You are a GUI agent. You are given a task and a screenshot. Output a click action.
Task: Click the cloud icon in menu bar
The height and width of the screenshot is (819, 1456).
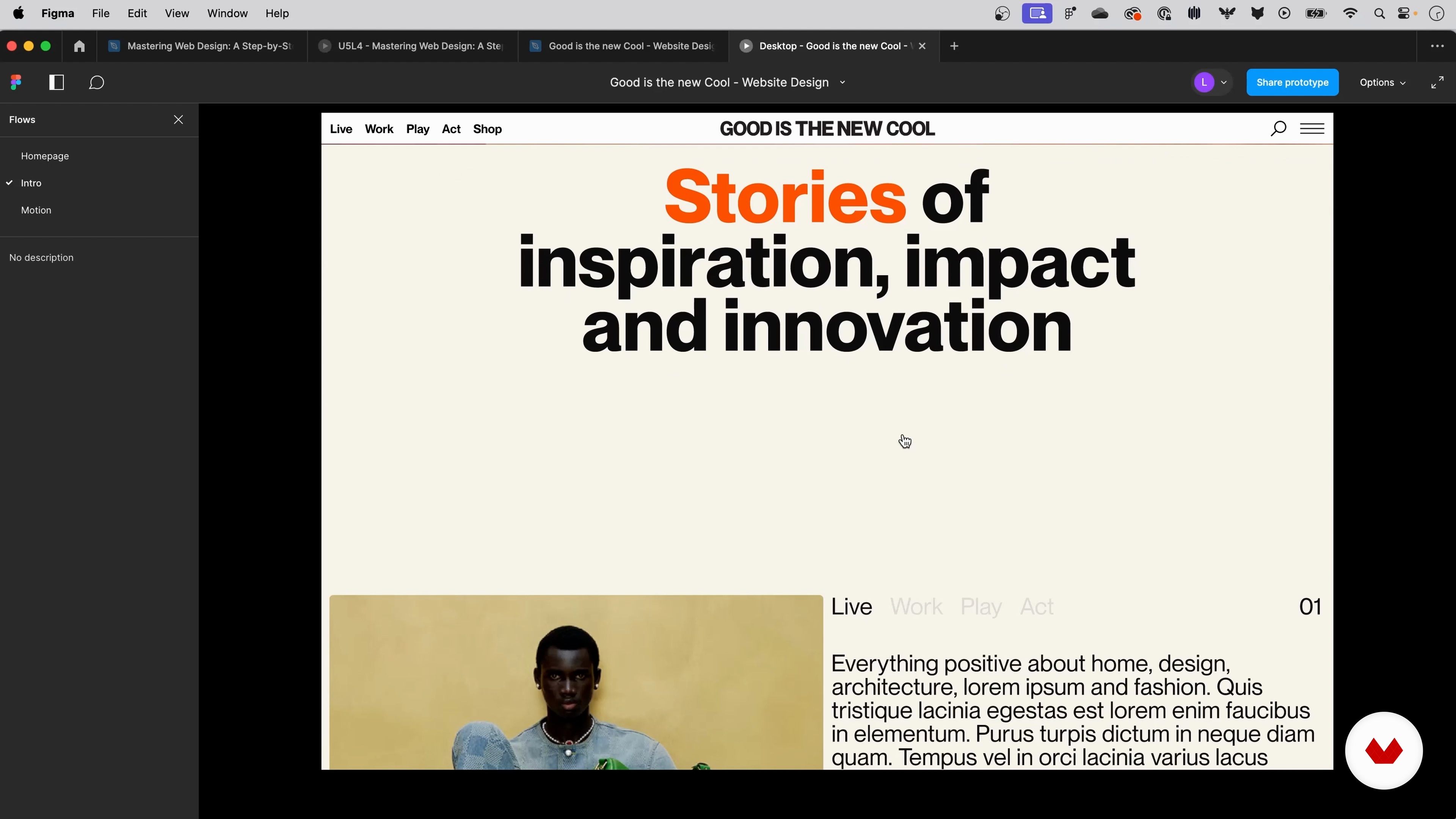click(x=1100, y=14)
